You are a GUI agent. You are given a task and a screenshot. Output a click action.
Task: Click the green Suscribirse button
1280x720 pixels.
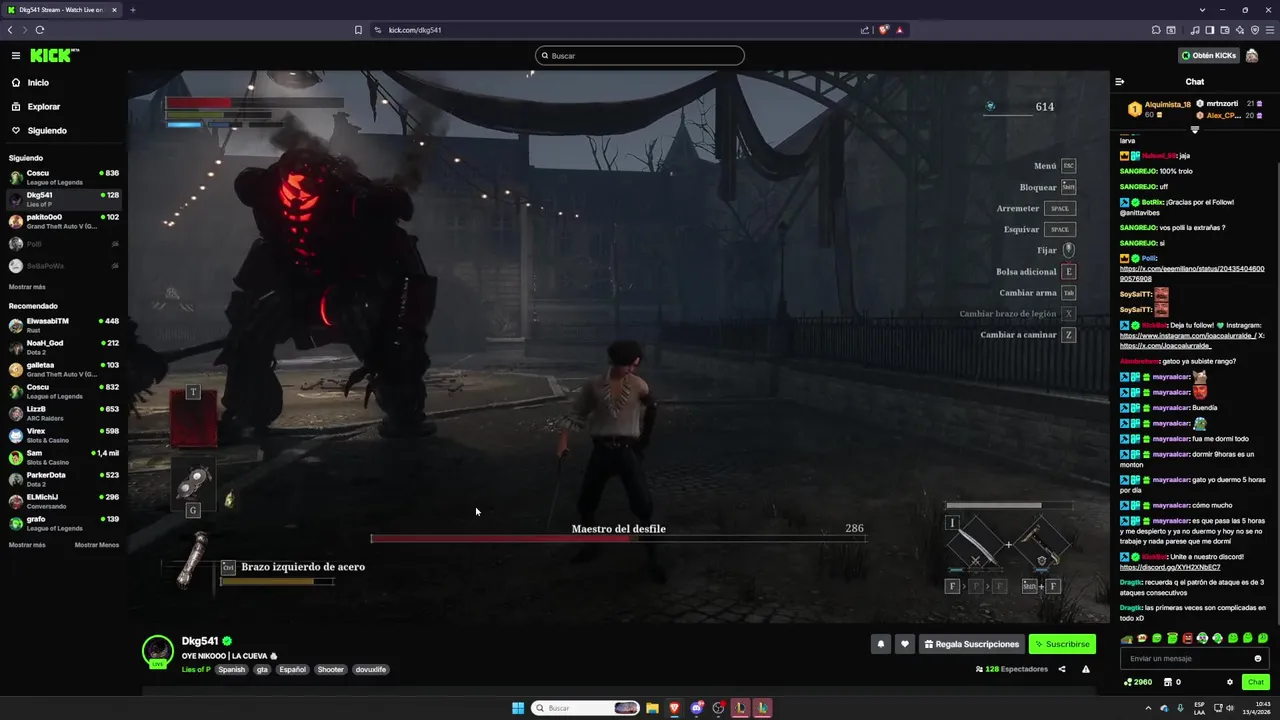coord(1062,644)
